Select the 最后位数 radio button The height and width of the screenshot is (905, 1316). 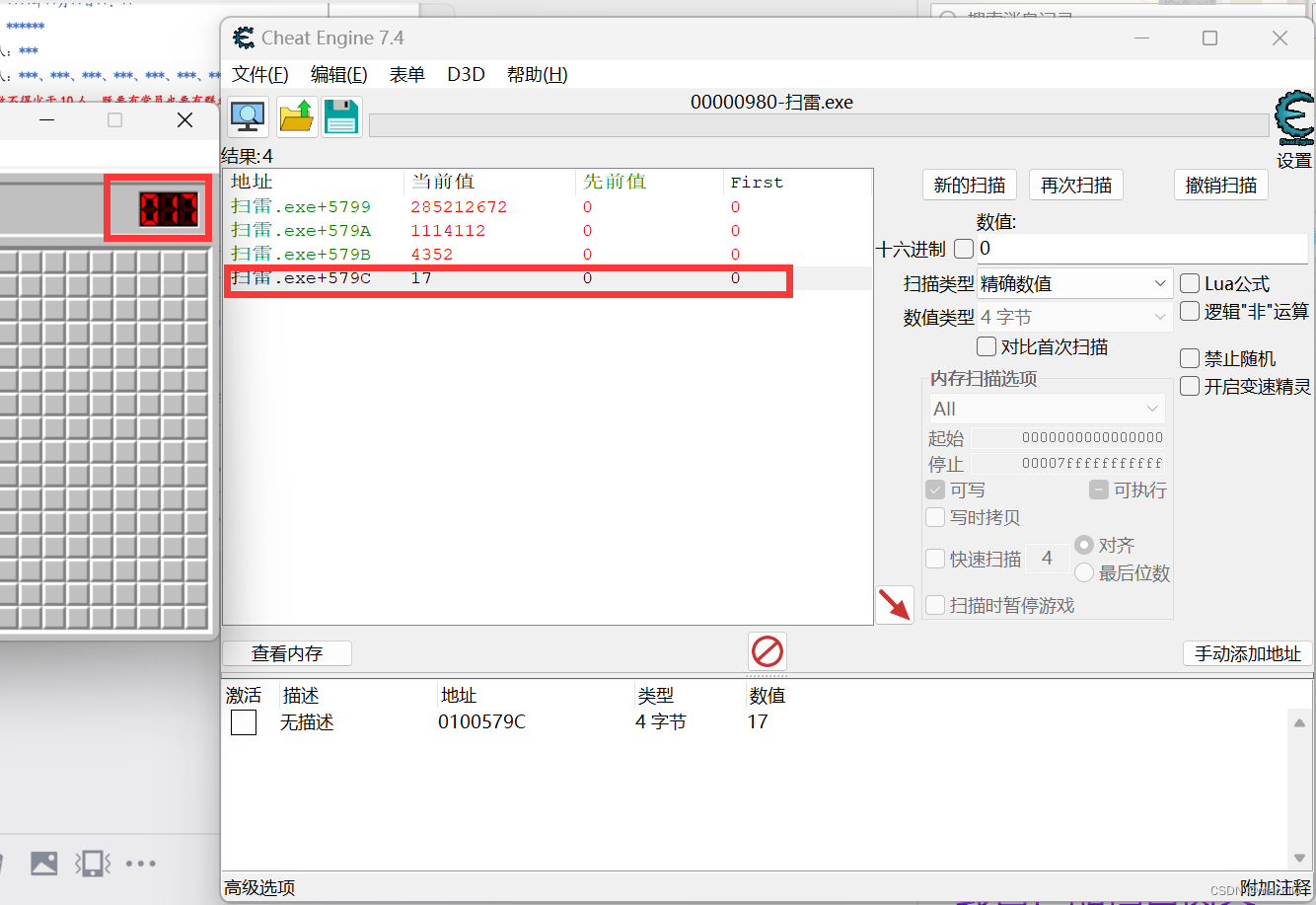[x=1084, y=572]
